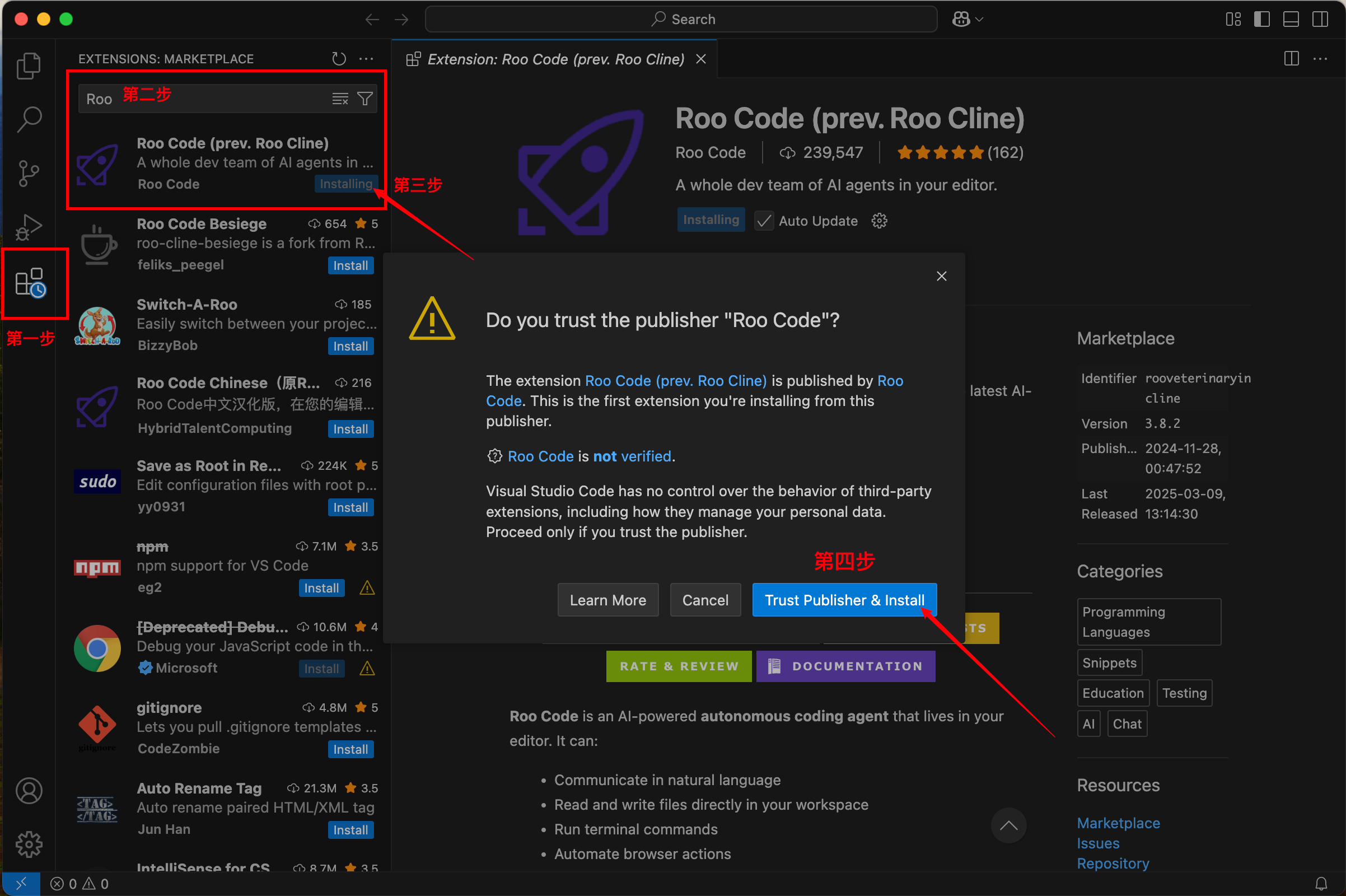
Task: Click Trust Publisher & Install
Action: 844,599
